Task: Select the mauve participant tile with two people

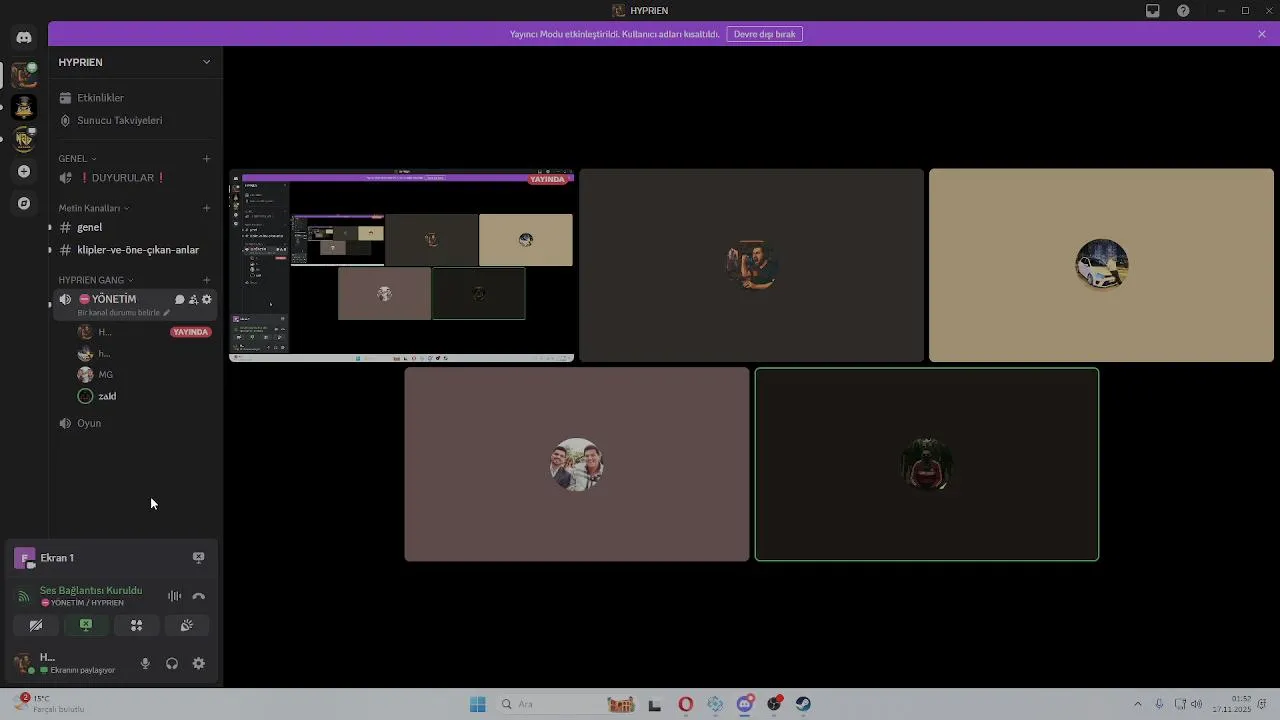Action: tap(577, 464)
